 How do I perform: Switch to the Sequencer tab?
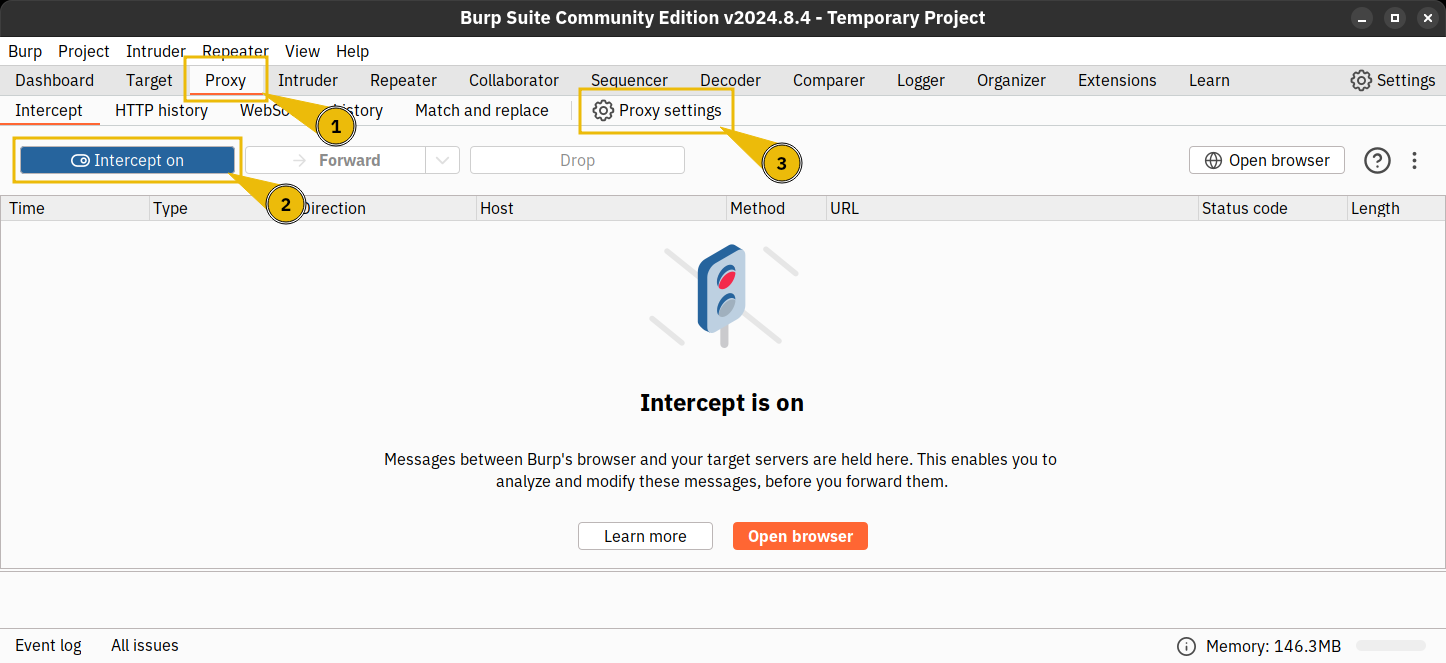[x=629, y=80]
